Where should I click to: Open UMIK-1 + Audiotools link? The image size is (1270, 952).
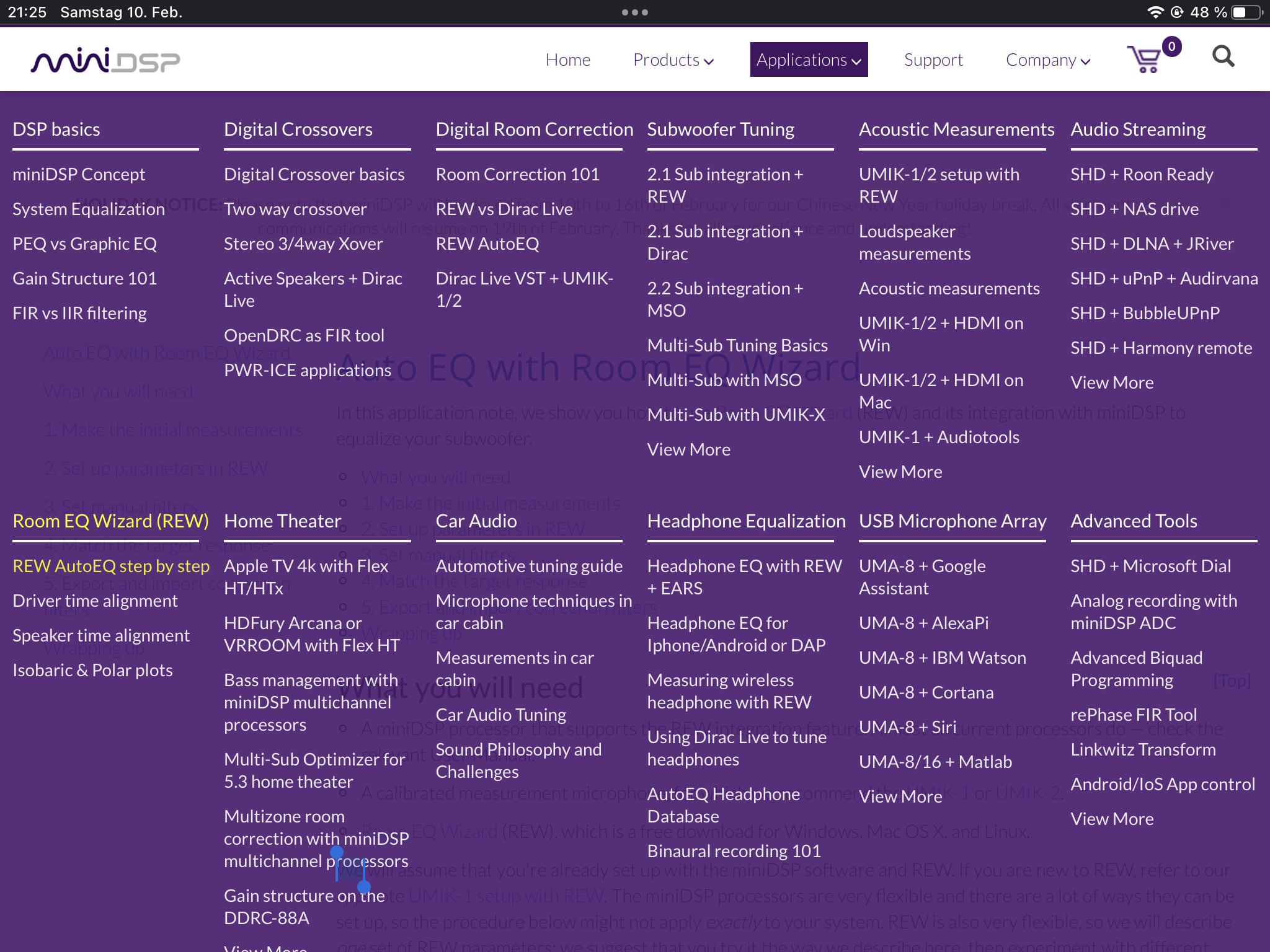[939, 437]
